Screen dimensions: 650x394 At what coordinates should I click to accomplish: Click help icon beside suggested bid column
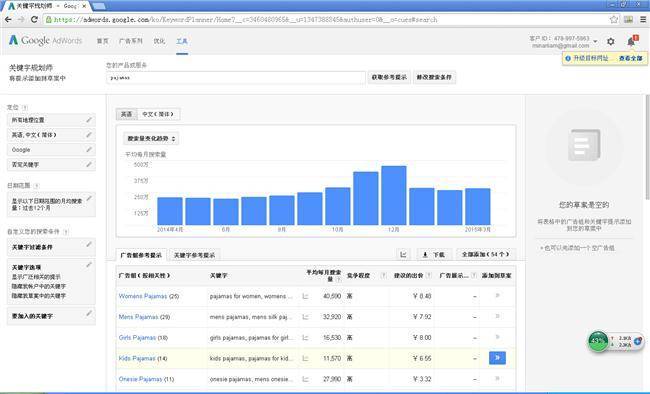point(429,275)
